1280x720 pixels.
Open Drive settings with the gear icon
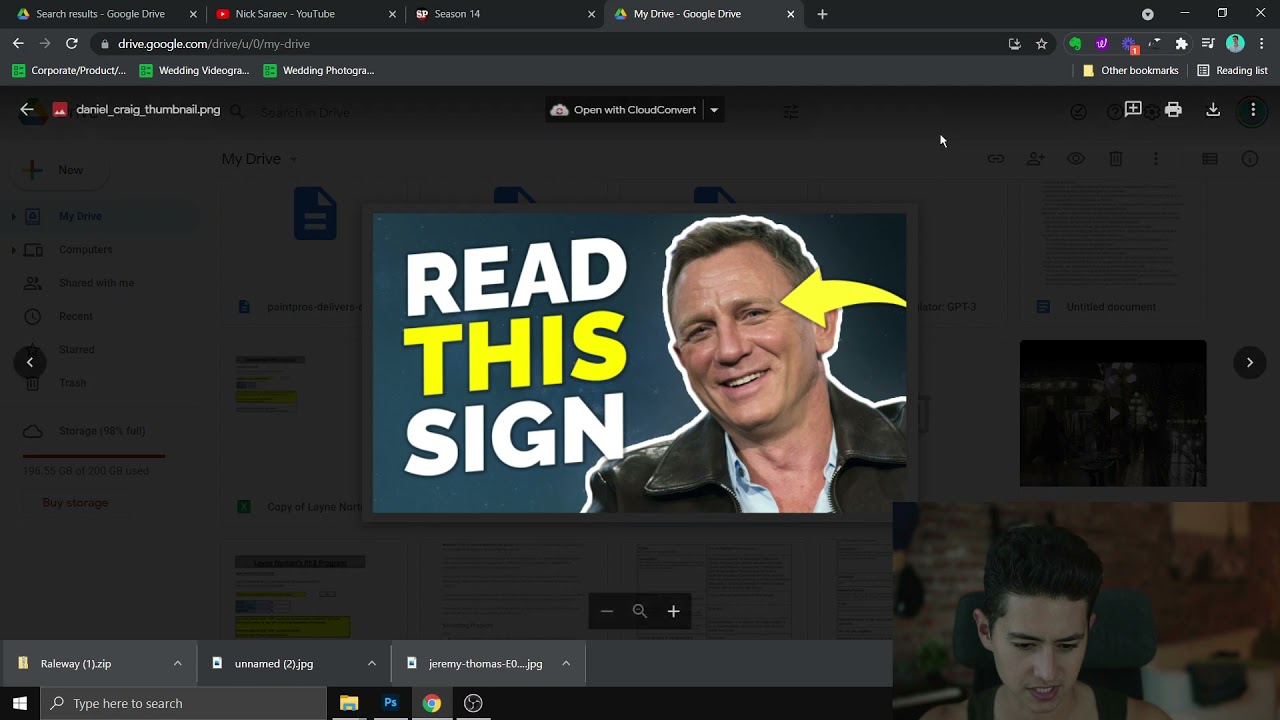[1153, 111]
